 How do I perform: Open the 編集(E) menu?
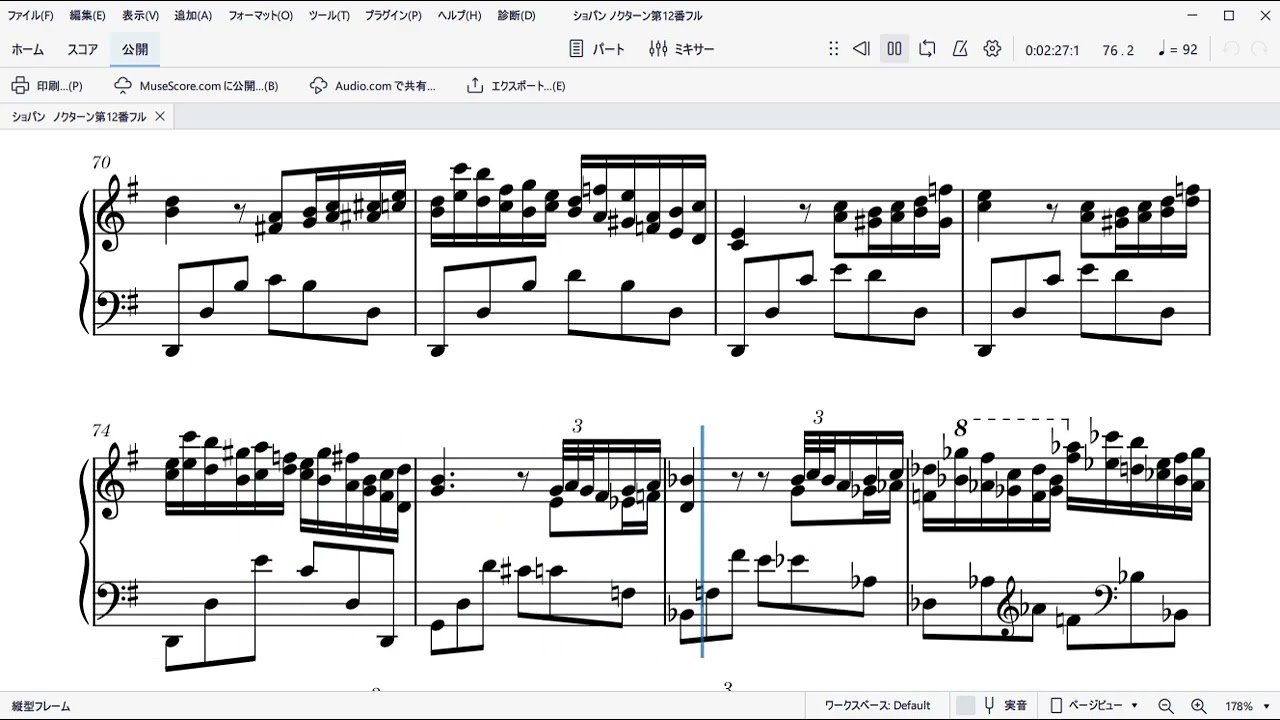[x=87, y=15]
